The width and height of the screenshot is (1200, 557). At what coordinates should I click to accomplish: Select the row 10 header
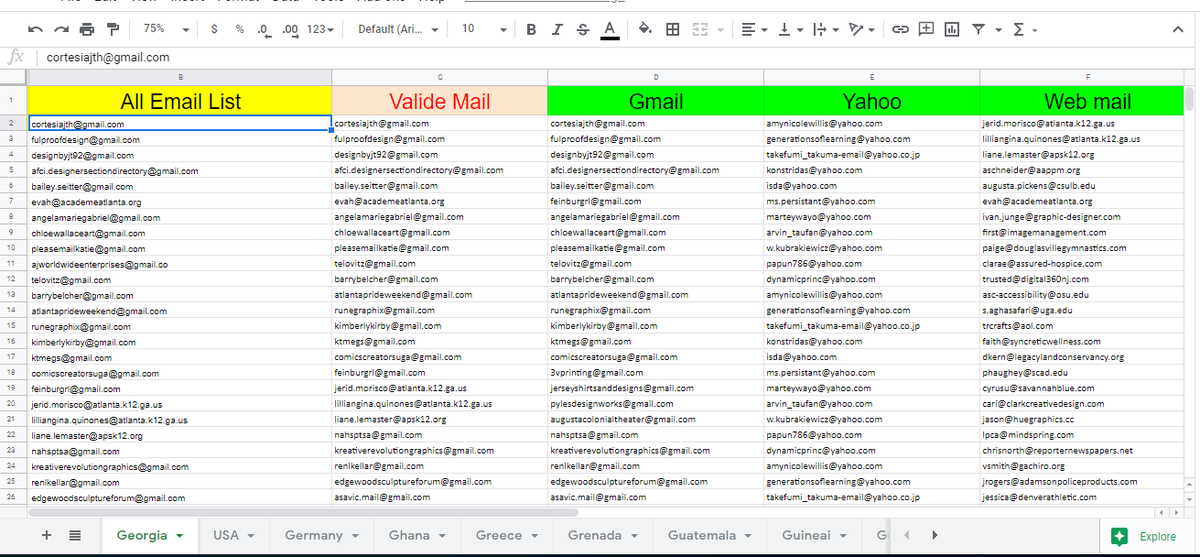[x=10, y=248]
